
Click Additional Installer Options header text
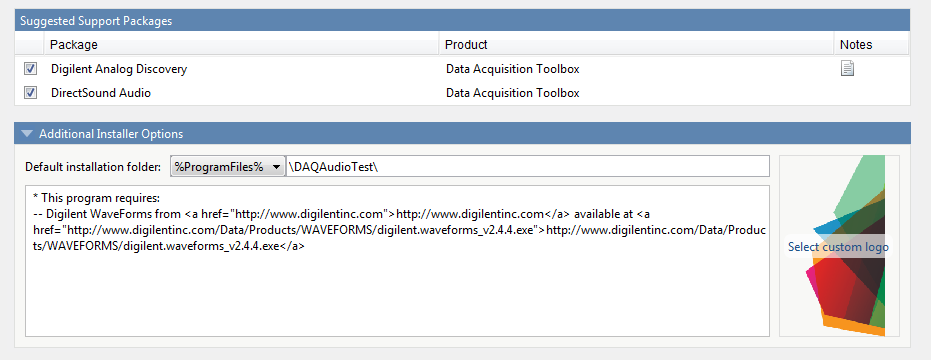[x=111, y=134]
